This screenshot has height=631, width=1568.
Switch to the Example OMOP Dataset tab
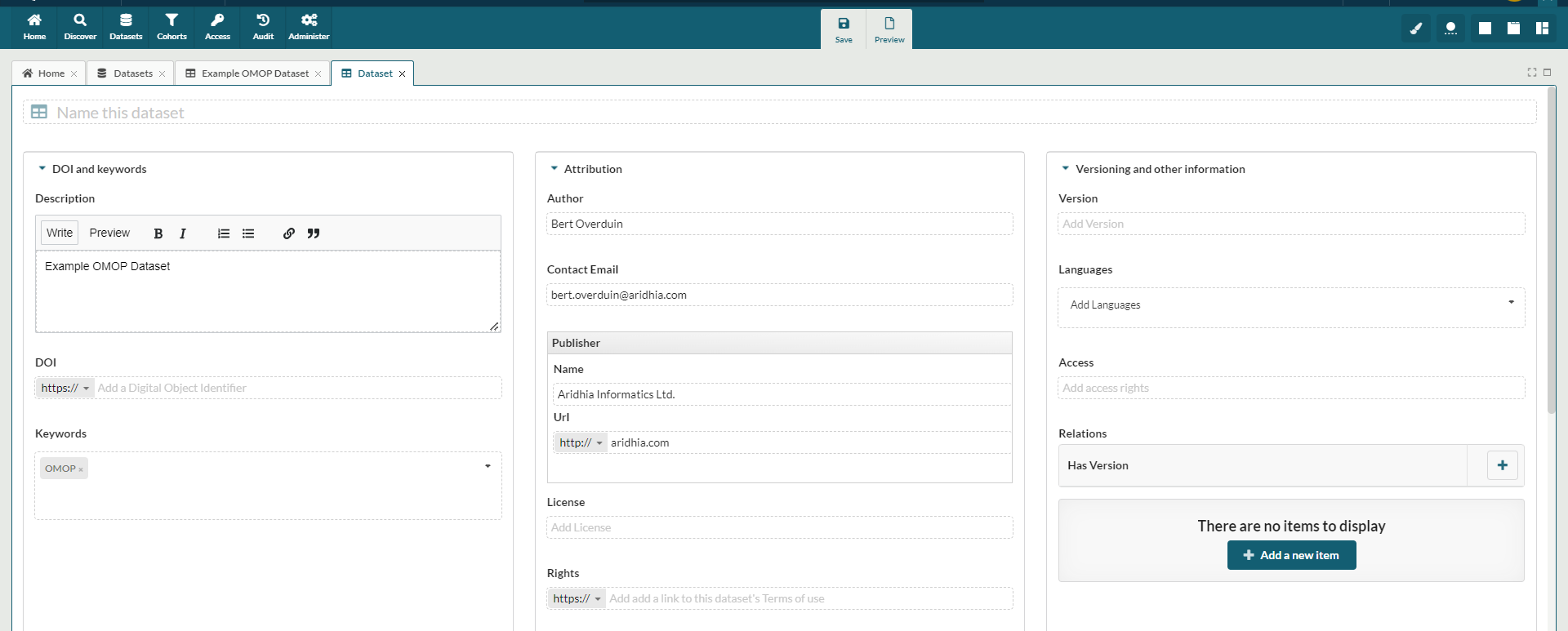coord(254,73)
